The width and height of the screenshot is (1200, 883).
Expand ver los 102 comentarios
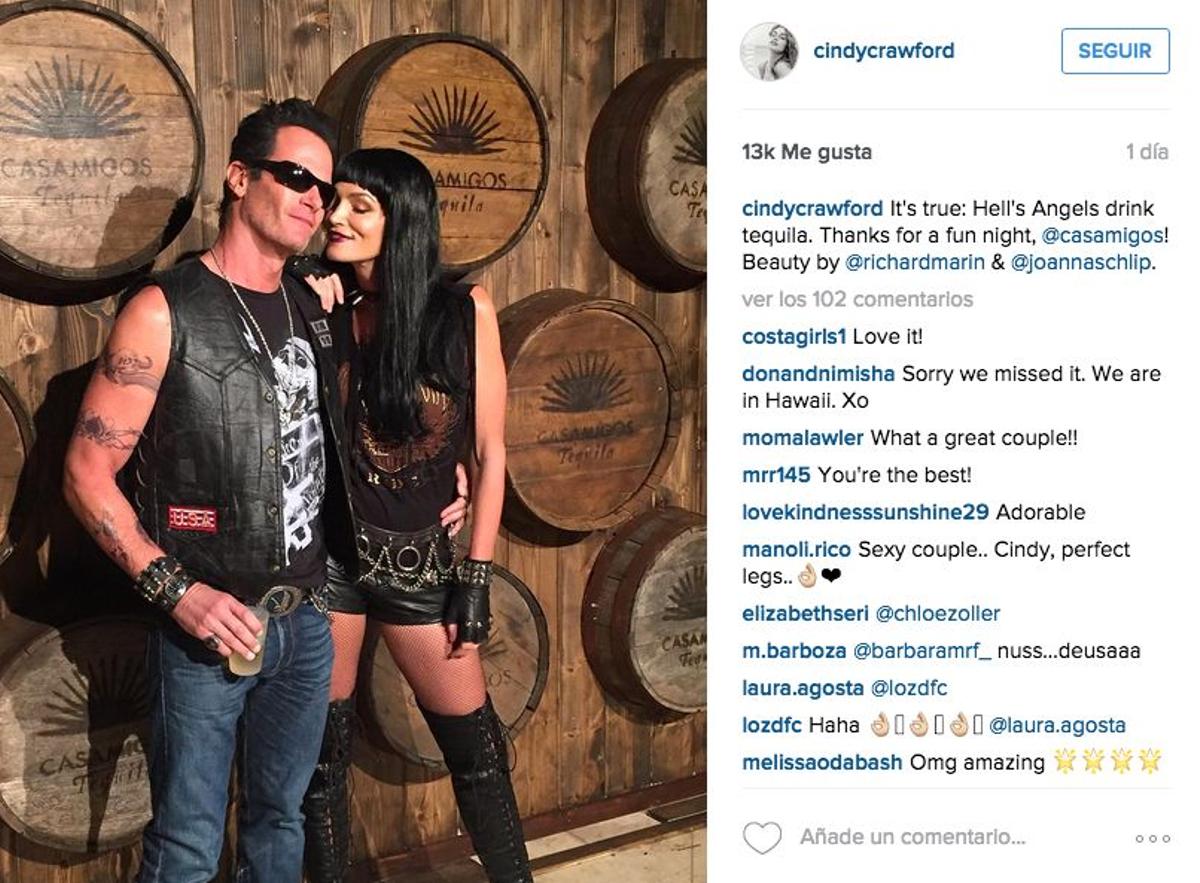[857, 299]
